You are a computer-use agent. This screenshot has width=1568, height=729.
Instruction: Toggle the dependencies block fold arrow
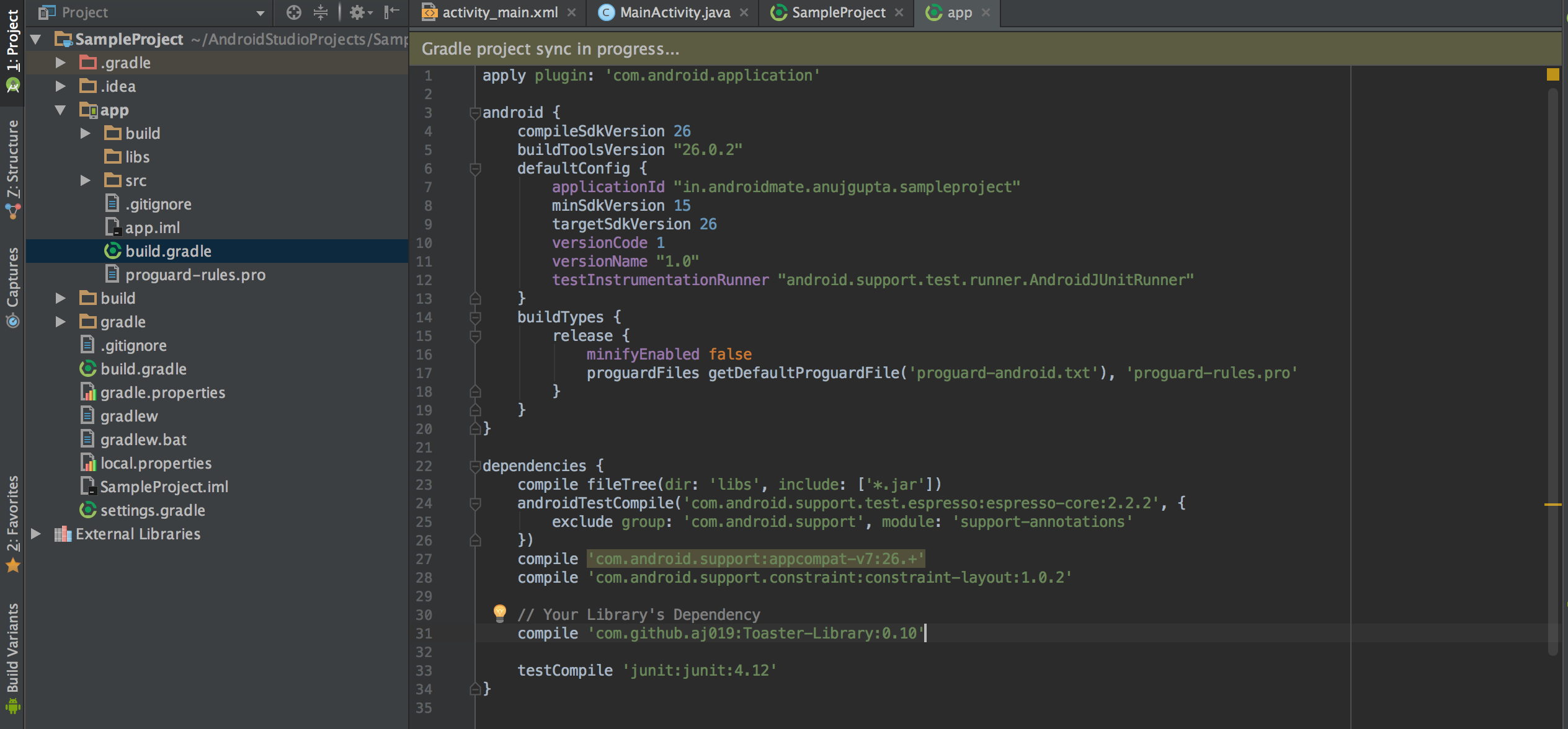click(474, 466)
